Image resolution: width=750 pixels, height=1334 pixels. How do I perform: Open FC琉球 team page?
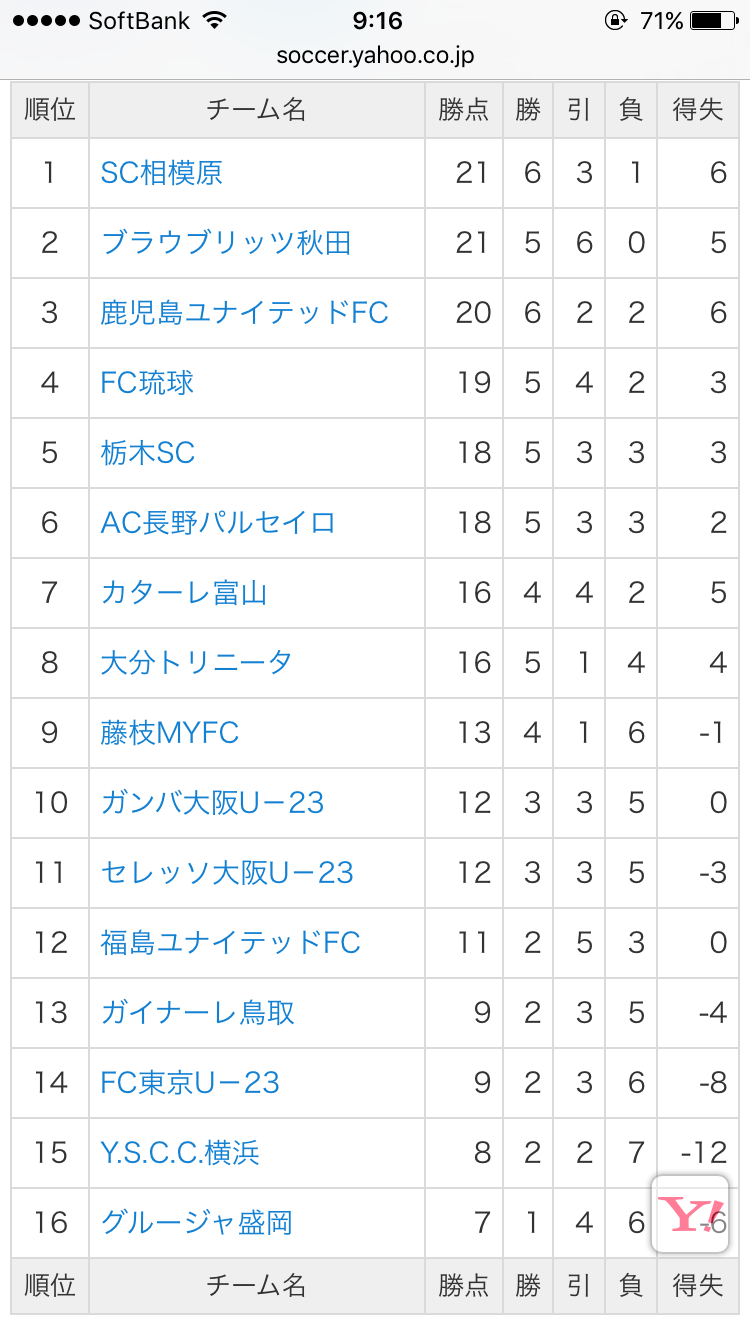coord(147,383)
